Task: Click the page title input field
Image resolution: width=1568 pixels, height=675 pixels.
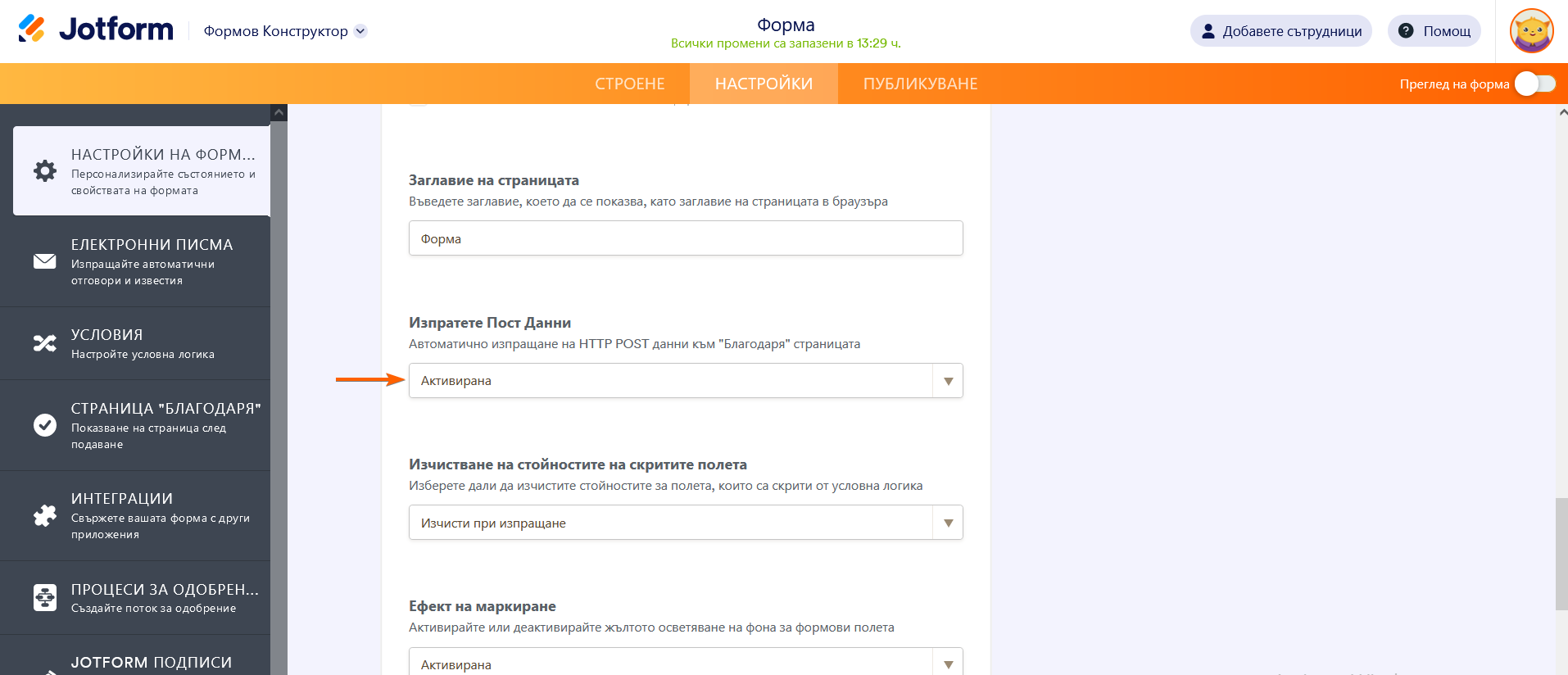Action: (x=686, y=238)
